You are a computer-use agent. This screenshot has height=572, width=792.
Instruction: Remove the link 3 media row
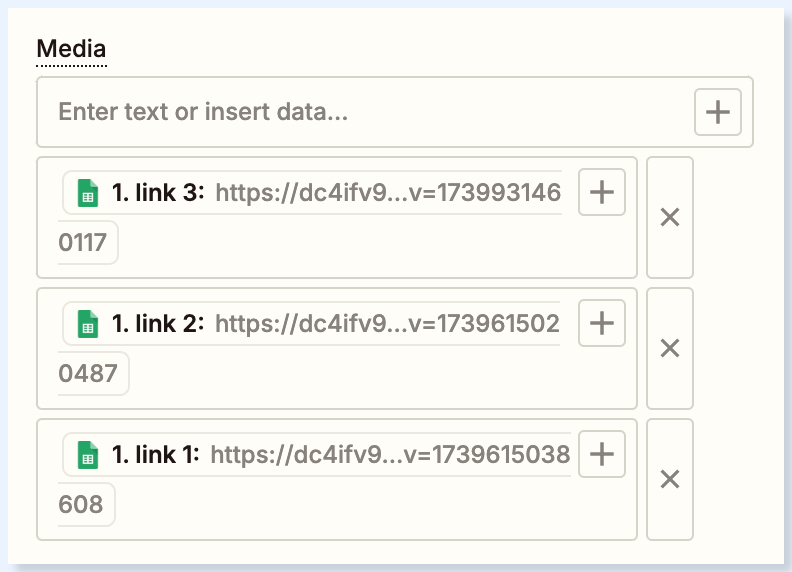670,217
